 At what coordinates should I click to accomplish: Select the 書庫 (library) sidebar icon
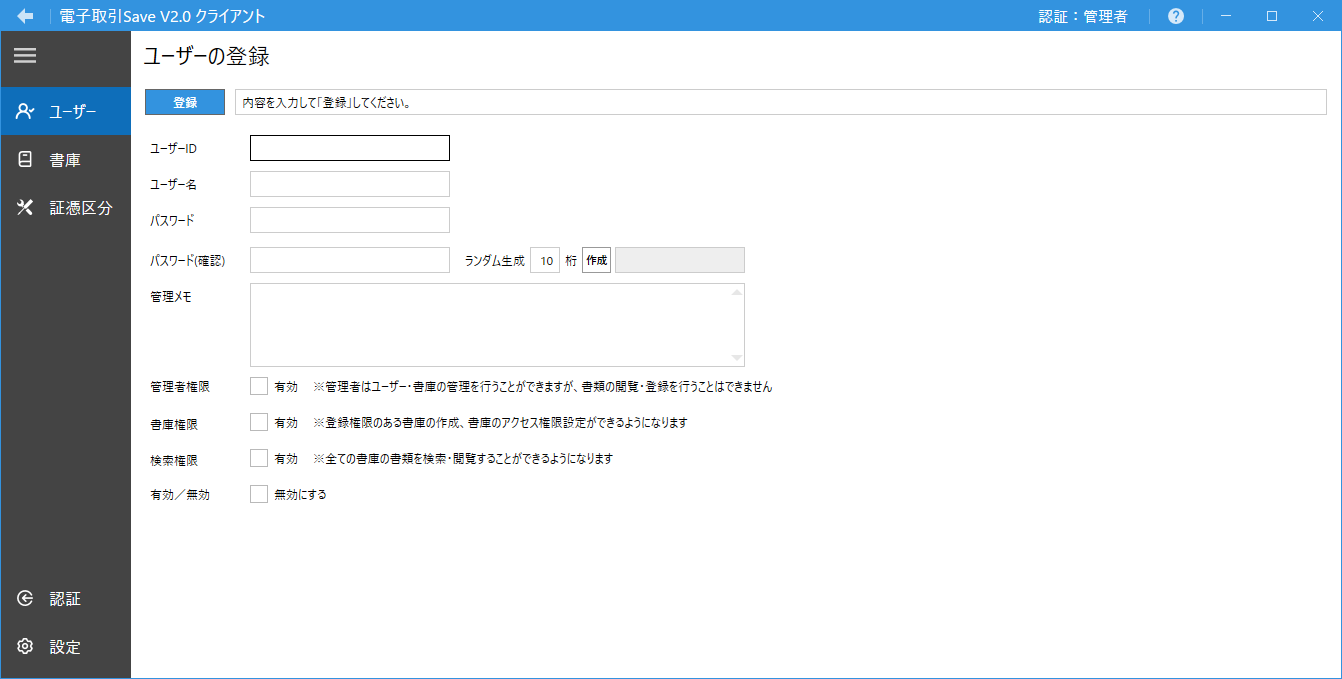(x=25, y=159)
